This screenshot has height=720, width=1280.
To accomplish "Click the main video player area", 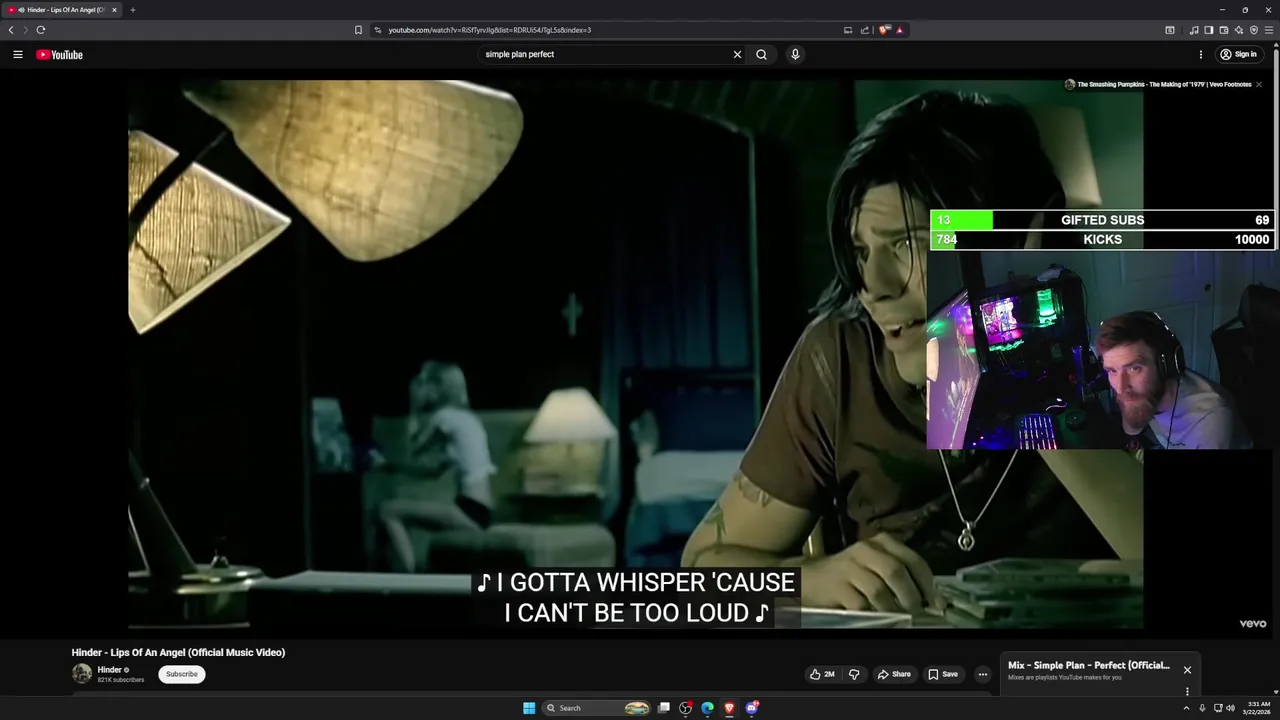I will 636,355.
